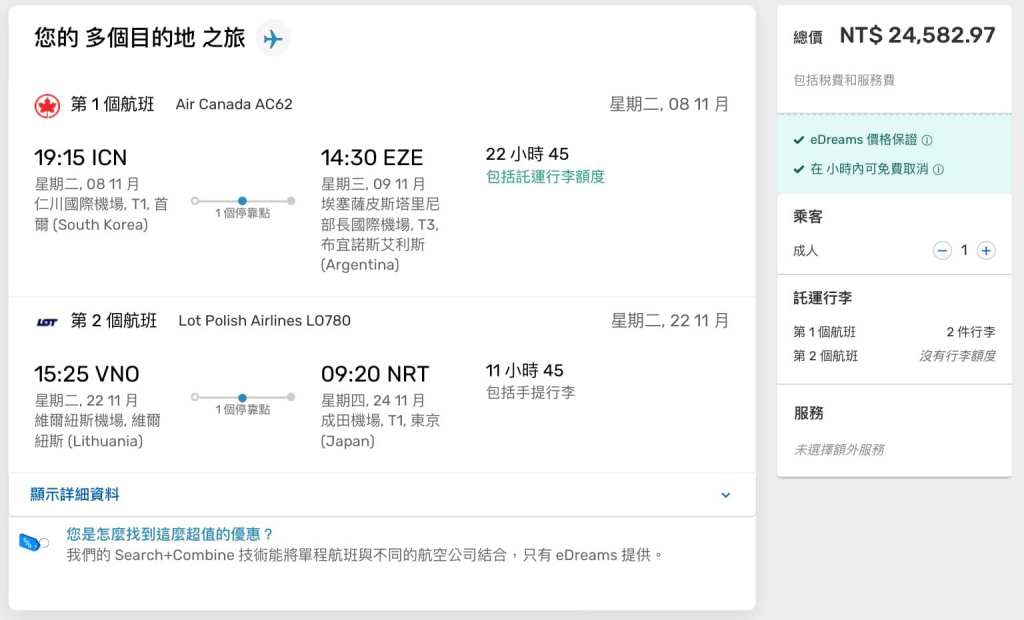The width and height of the screenshot is (1024, 620).
Task: Select the 第 1 個航班 Air Canada AC62 header
Action: (181, 104)
